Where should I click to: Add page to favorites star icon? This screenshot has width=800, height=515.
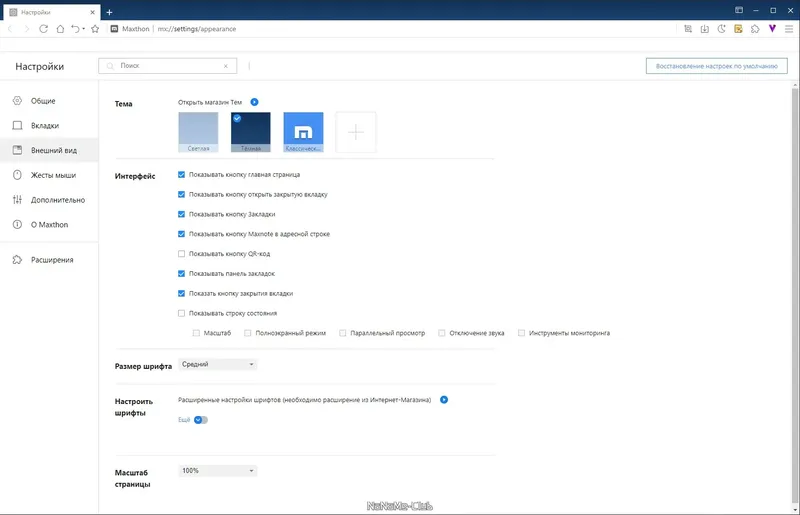[x=95, y=29]
